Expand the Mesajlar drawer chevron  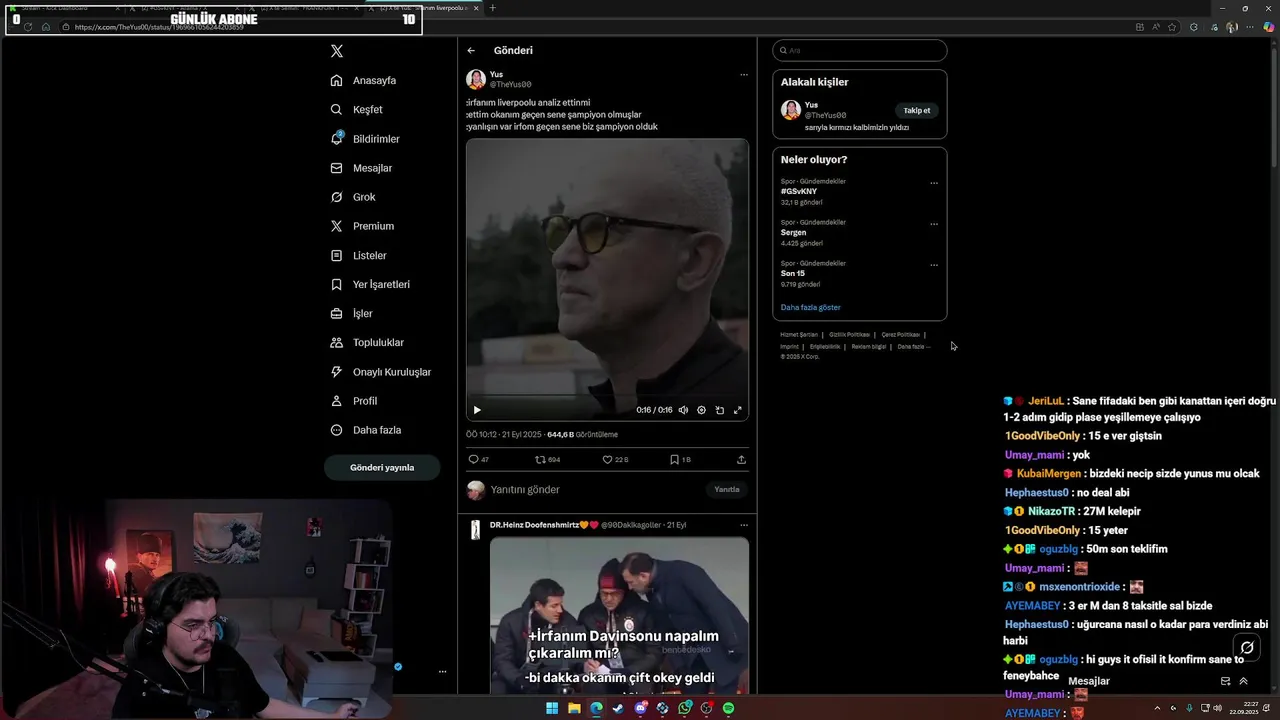tap(1243, 681)
